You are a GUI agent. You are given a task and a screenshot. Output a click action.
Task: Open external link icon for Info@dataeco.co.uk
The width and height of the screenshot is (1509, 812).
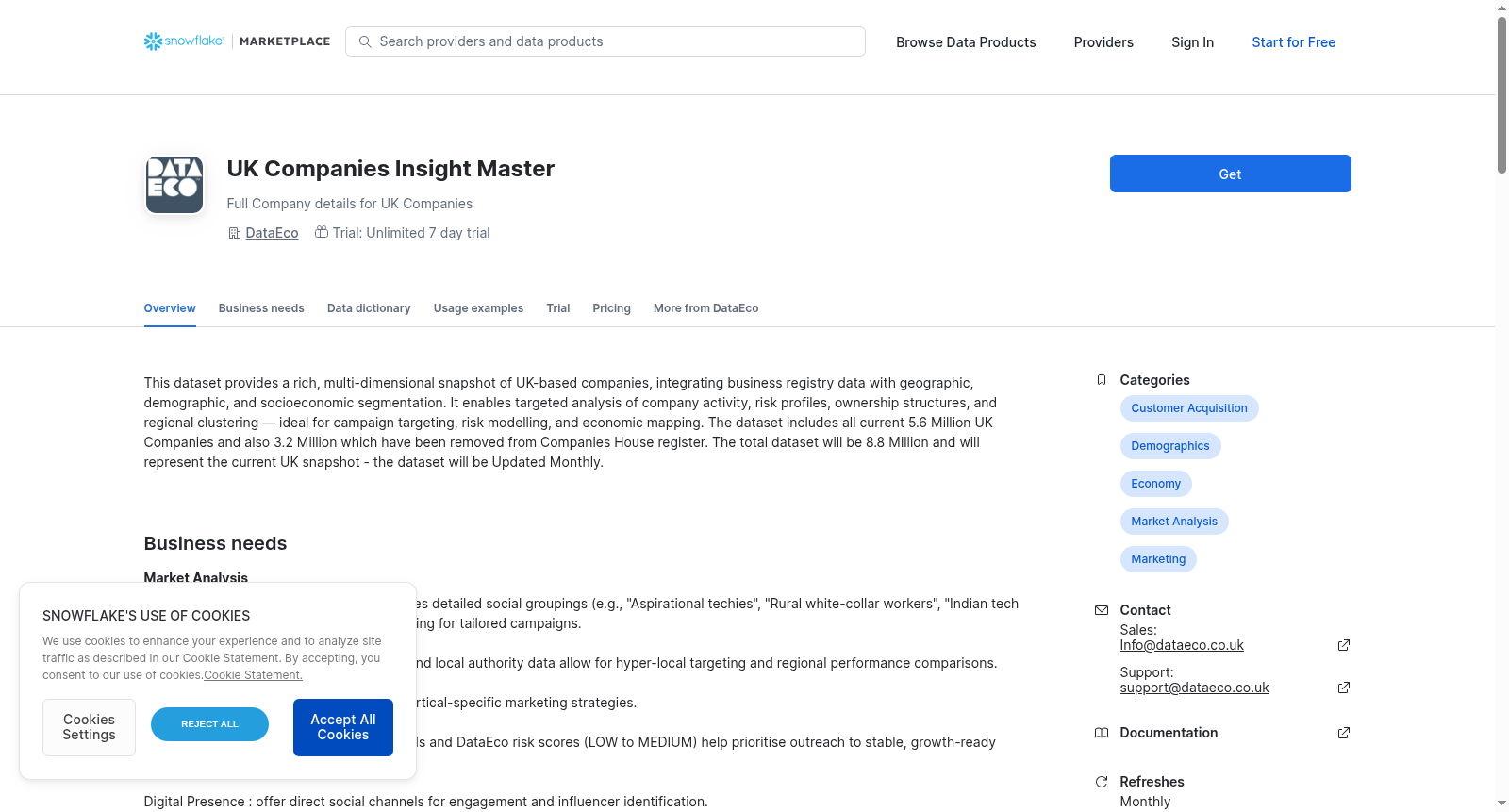coord(1344,645)
